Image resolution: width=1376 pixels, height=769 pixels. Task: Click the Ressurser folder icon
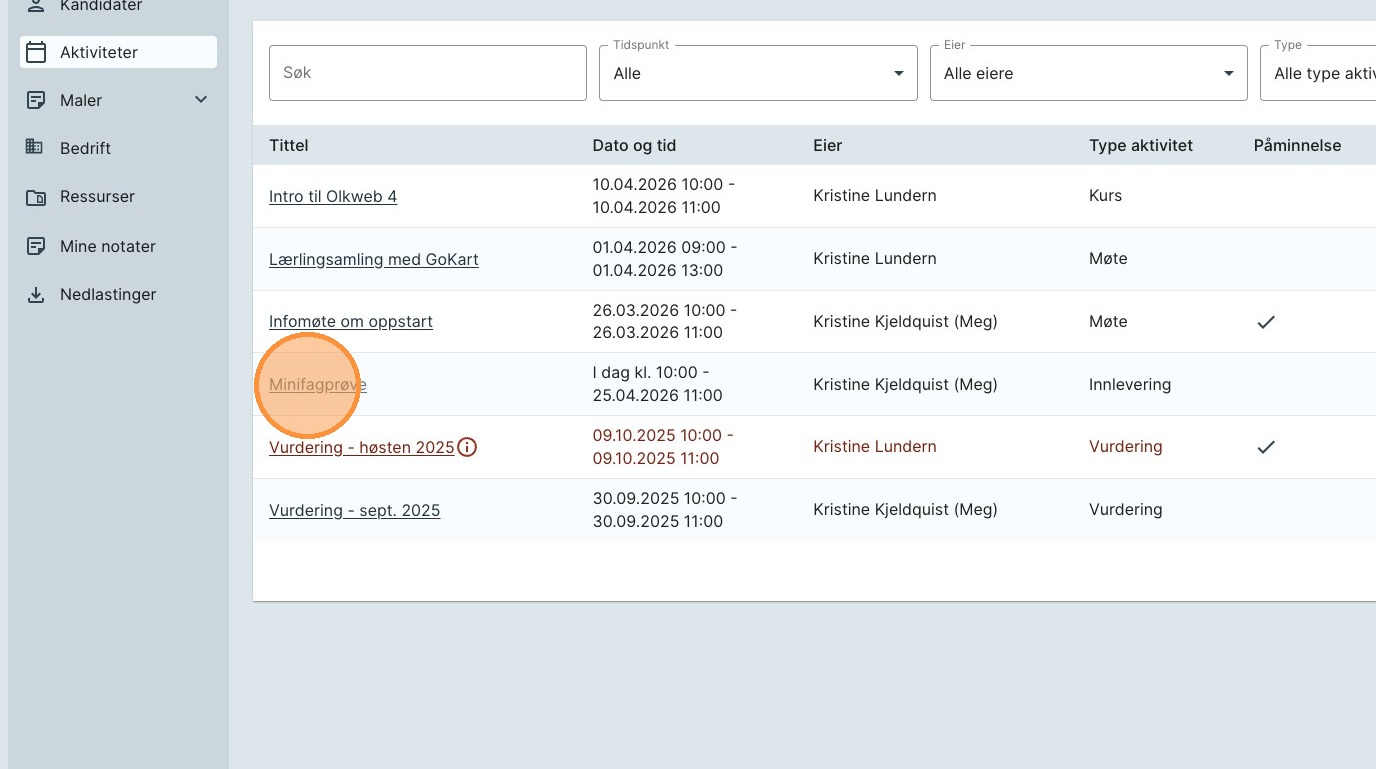pyautogui.click(x=36, y=197)
